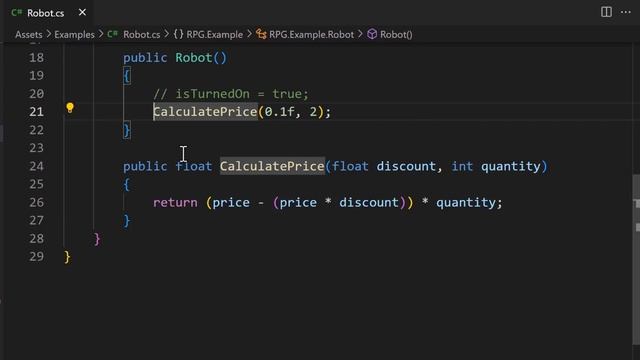Click the isTurnedOn comment on line 20
640x360 pixels.
pos(231,94)
